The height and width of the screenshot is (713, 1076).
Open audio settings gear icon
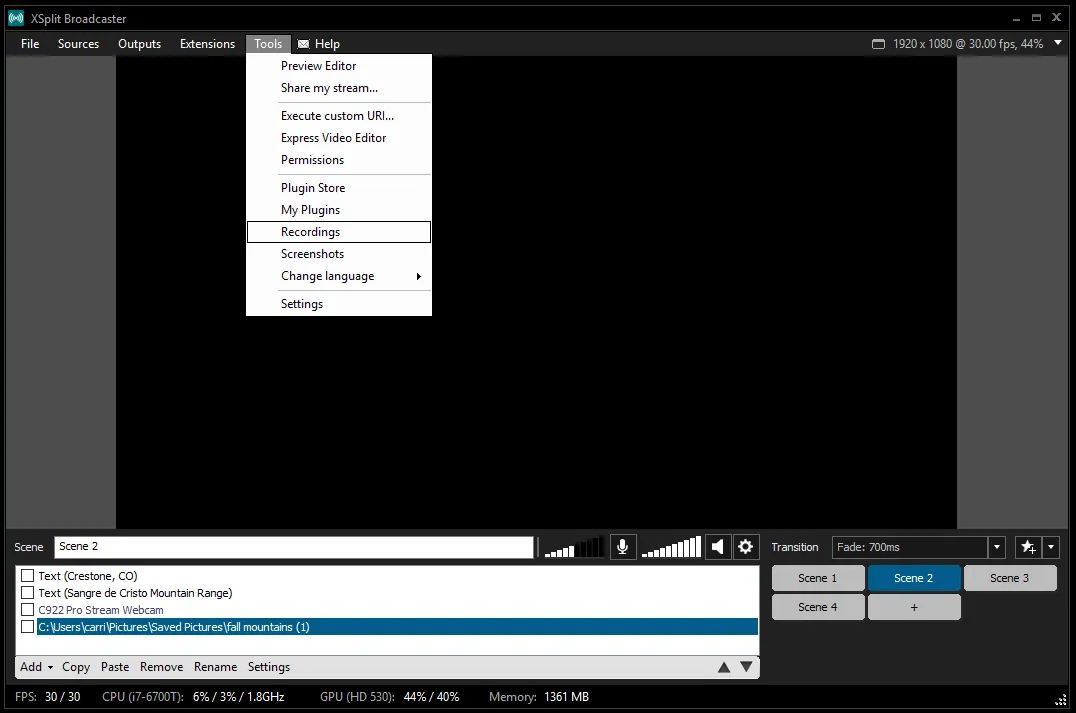coord(745,547)
